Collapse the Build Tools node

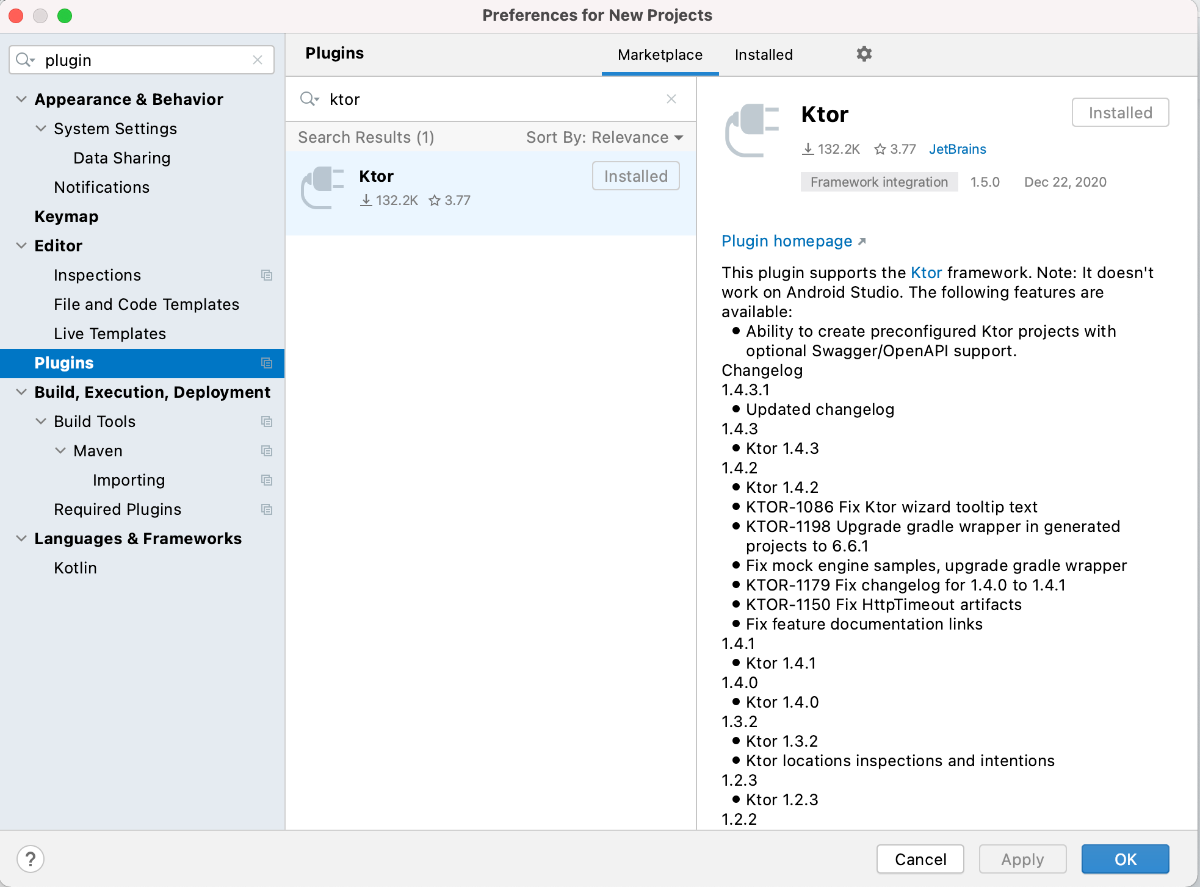tap(41, 422)
